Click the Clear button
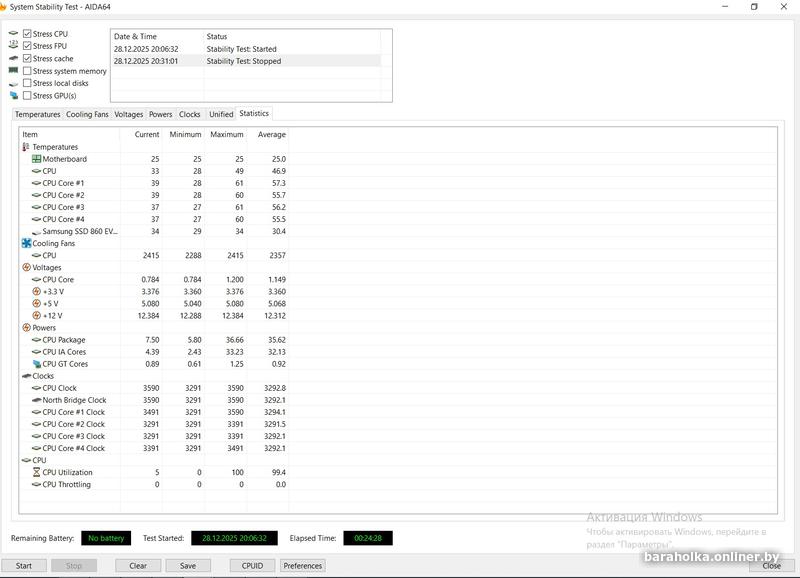Screen dimensions: 800x578 (x=138, y=566)
